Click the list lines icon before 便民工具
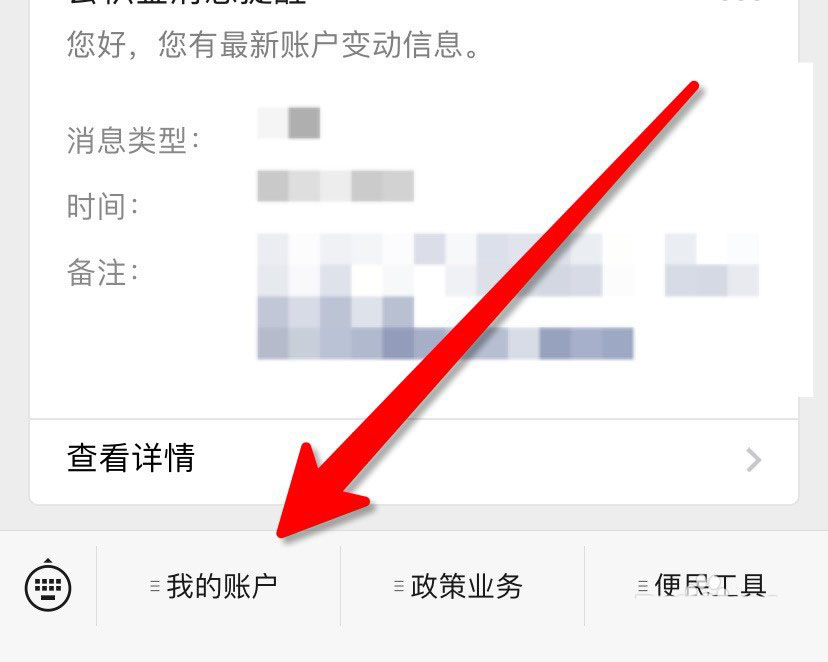828x662 pixels. coord(642,586)
